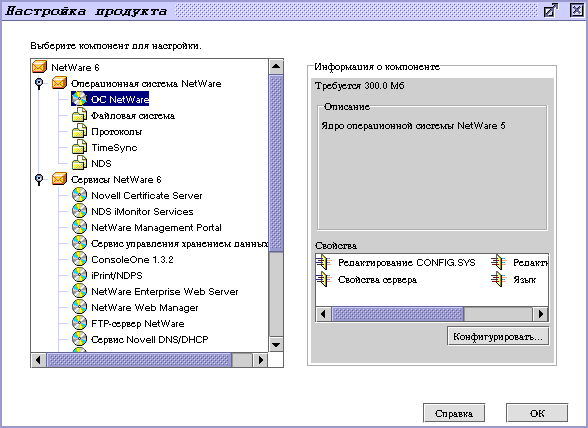Collapse the Операционная система NetWare tree node

pyautogui.click(x=39, y=83)
